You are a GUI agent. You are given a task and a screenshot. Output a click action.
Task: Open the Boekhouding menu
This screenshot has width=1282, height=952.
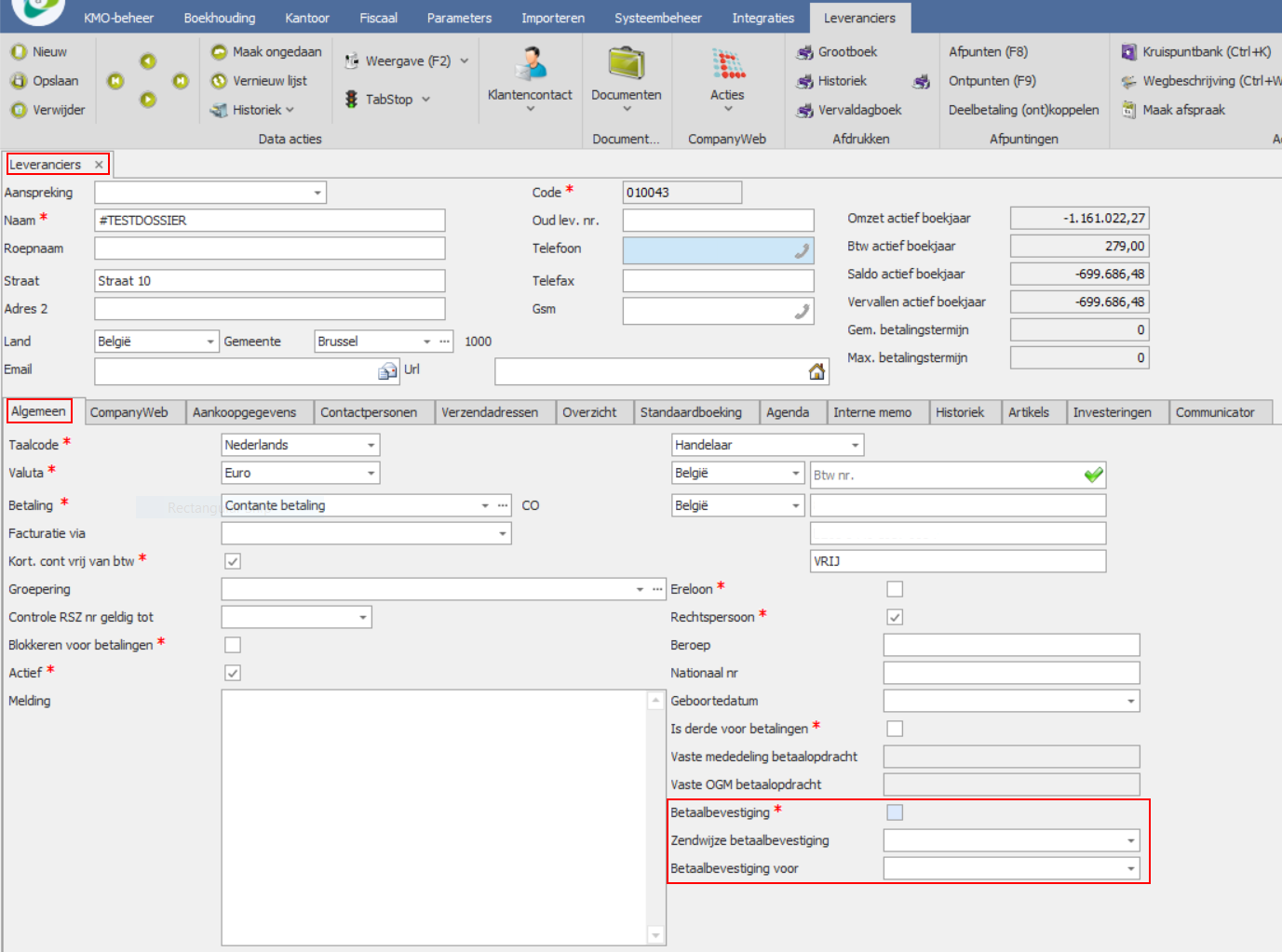(220, 18)
